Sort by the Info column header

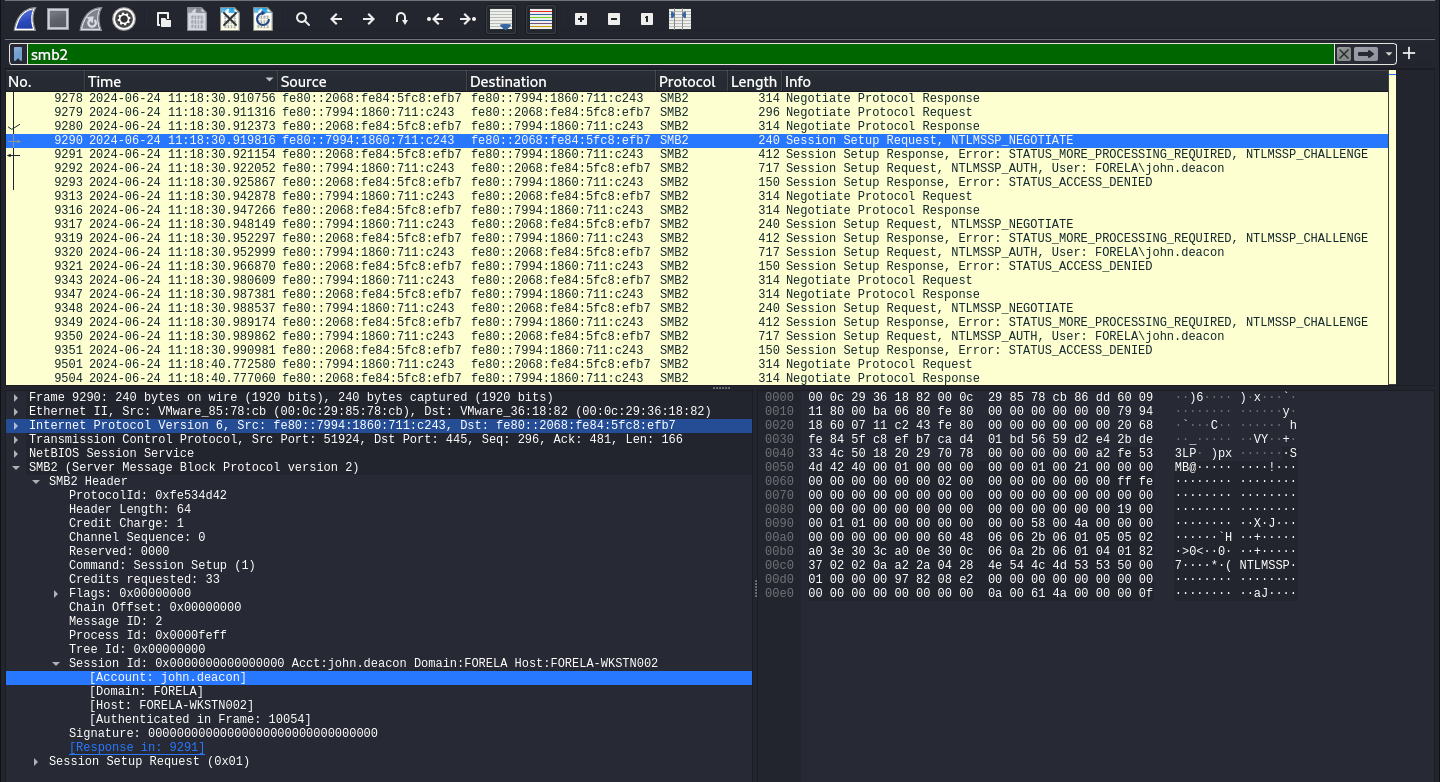click(x=1085, y=82)
